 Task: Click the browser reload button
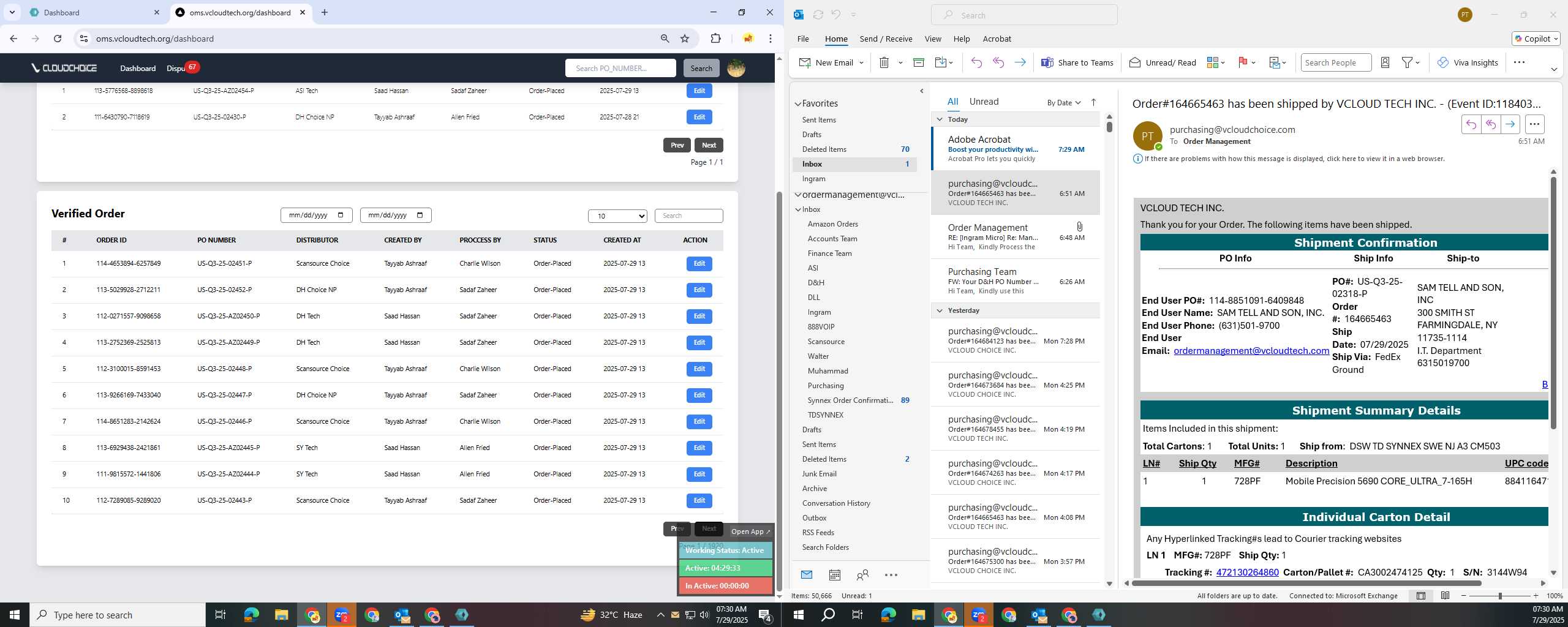point(58,39)
